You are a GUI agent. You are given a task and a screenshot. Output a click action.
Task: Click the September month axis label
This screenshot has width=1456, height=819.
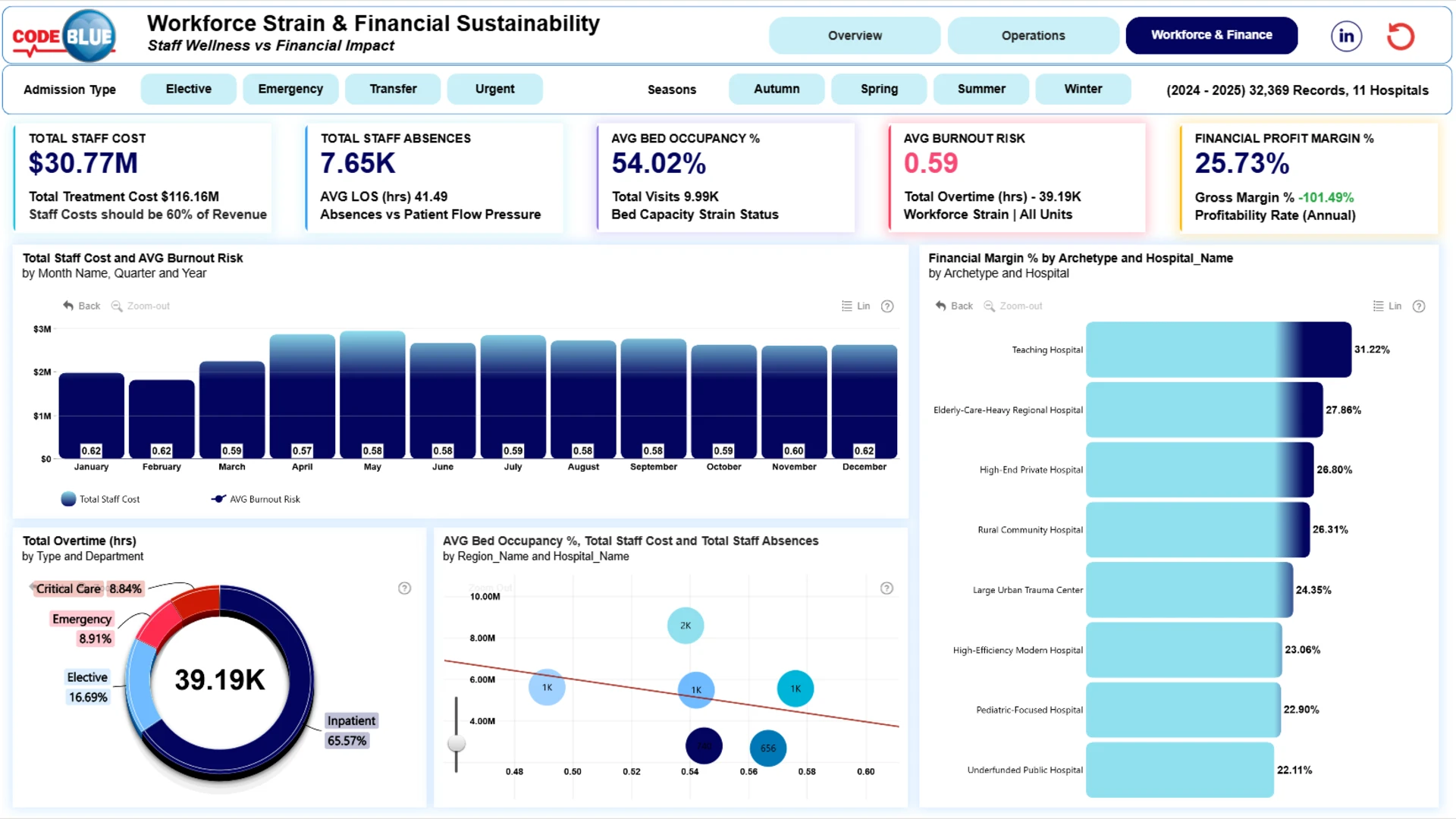pos(654,467)
